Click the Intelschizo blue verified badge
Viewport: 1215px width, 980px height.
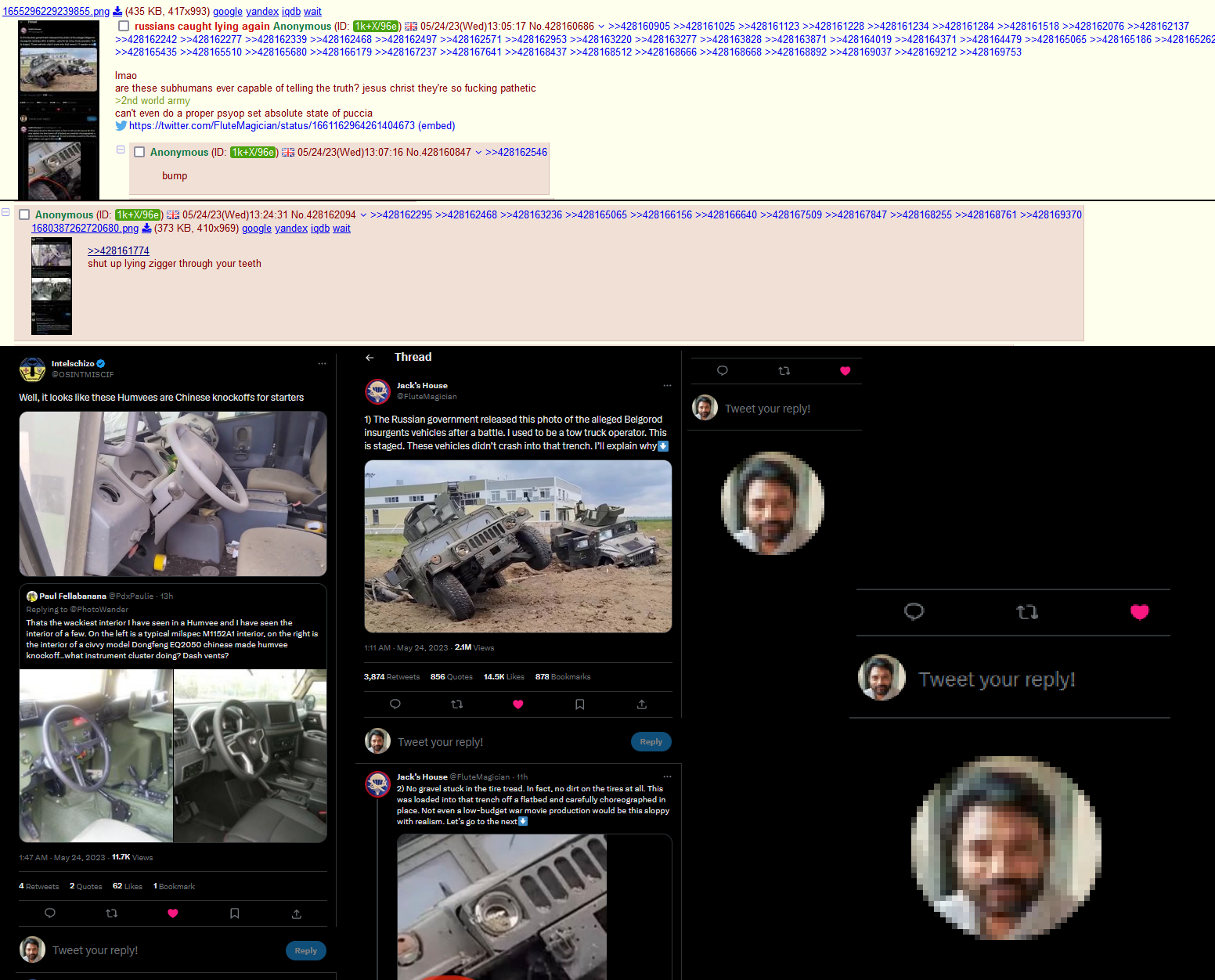coord(101,364)
